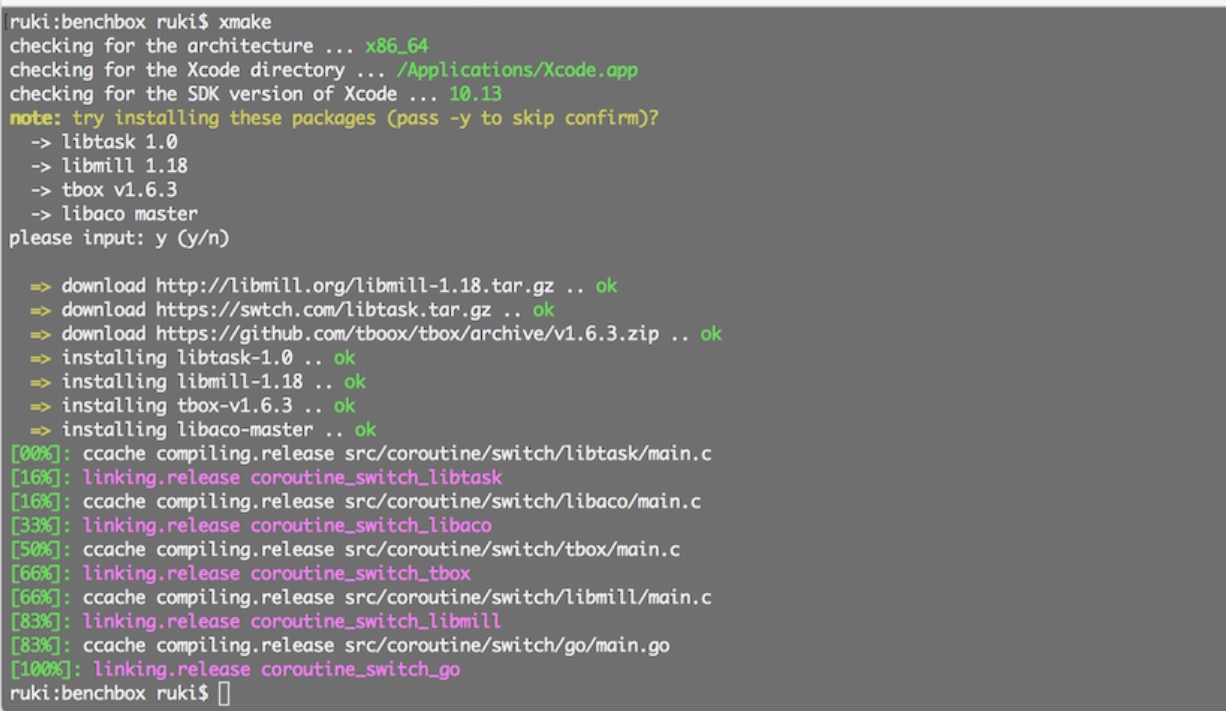Click the 'libaco master' package entry
Viewport: 1226px width, 711px height.
tap(129, 214)
